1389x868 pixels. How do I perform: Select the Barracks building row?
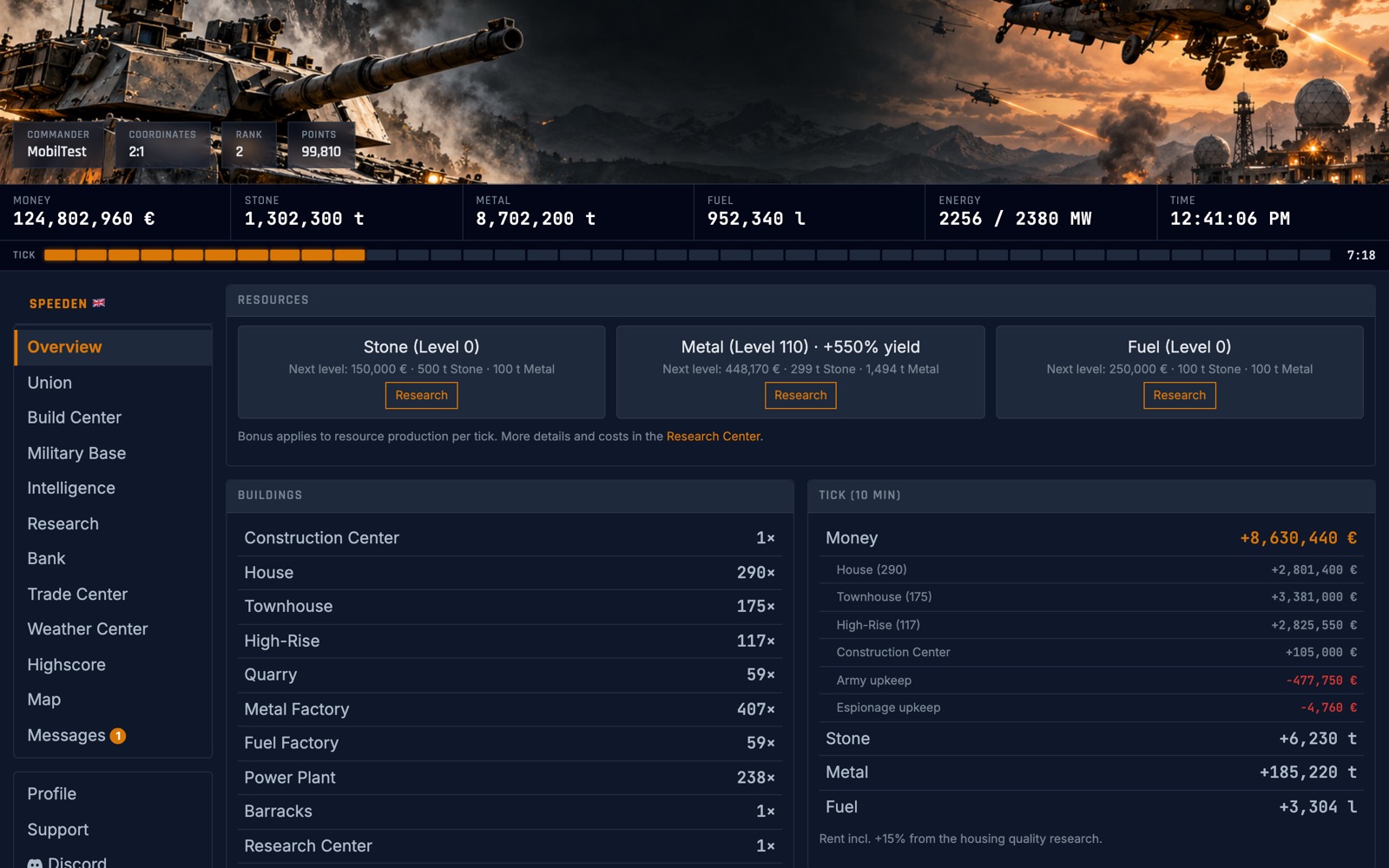[510, 812]
